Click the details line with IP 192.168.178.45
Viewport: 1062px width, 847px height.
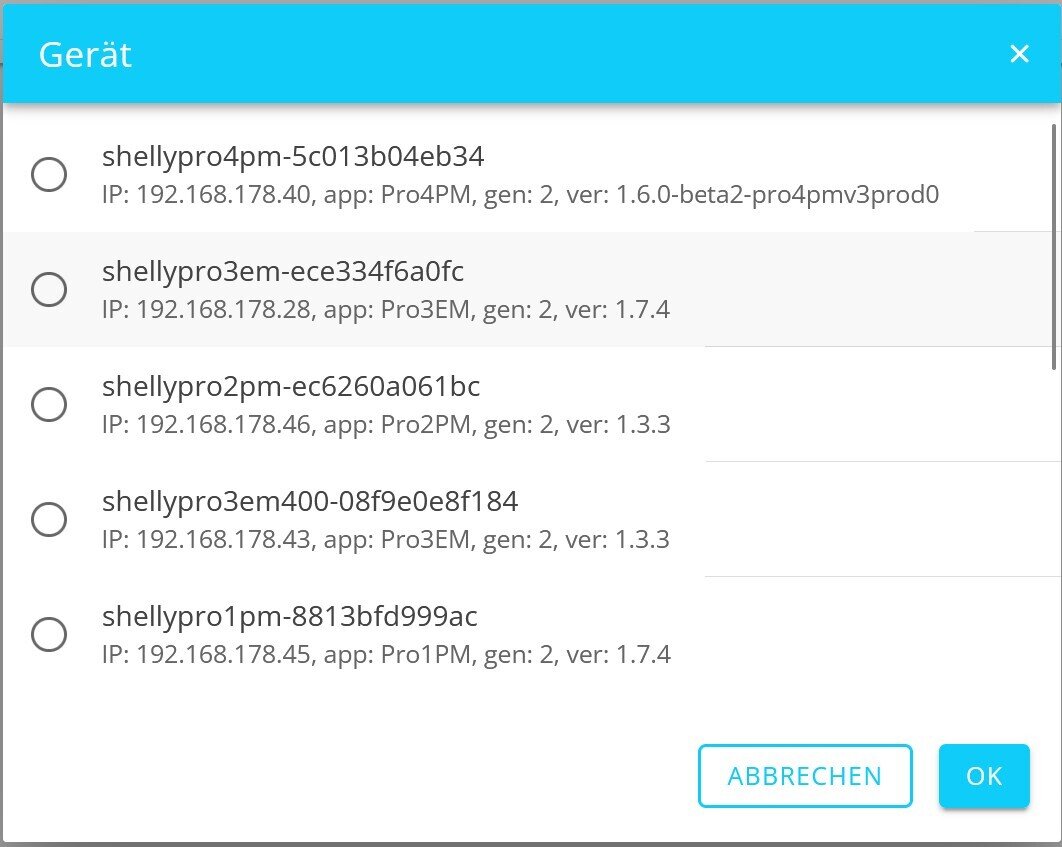(386, 656)
